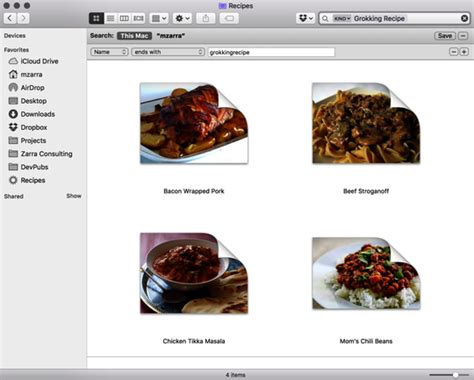The width and height of the screenshot is (474, 380).
Task: Select This Mac search scope
Action: click(x=134, y=36)
